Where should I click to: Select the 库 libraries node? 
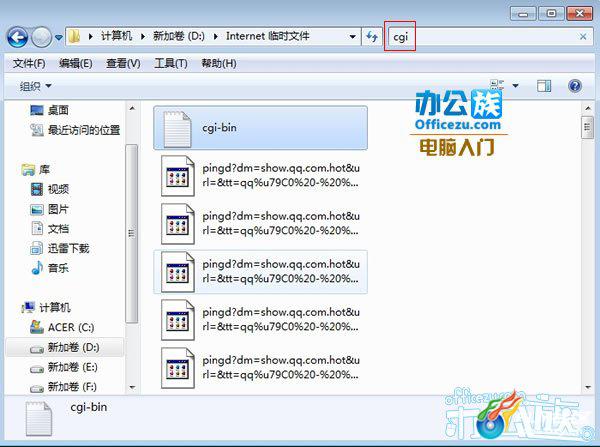click(44, 169)
